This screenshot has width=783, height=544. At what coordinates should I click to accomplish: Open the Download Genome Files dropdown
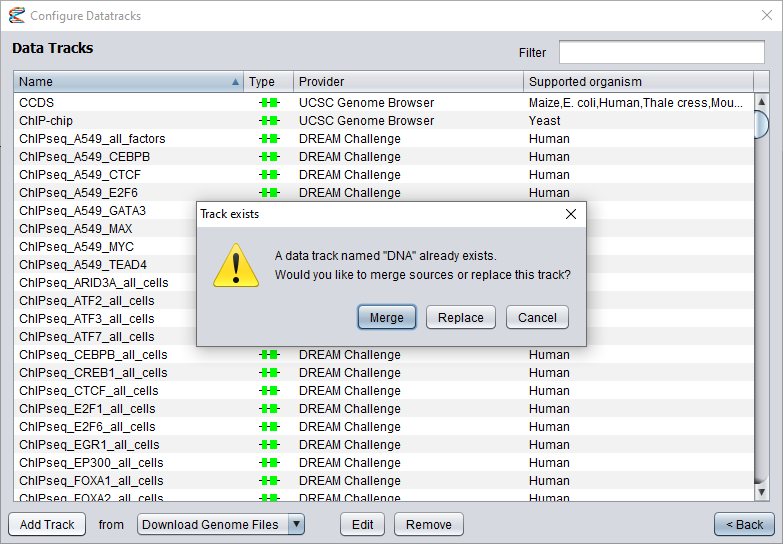click(x=296, y=524)
